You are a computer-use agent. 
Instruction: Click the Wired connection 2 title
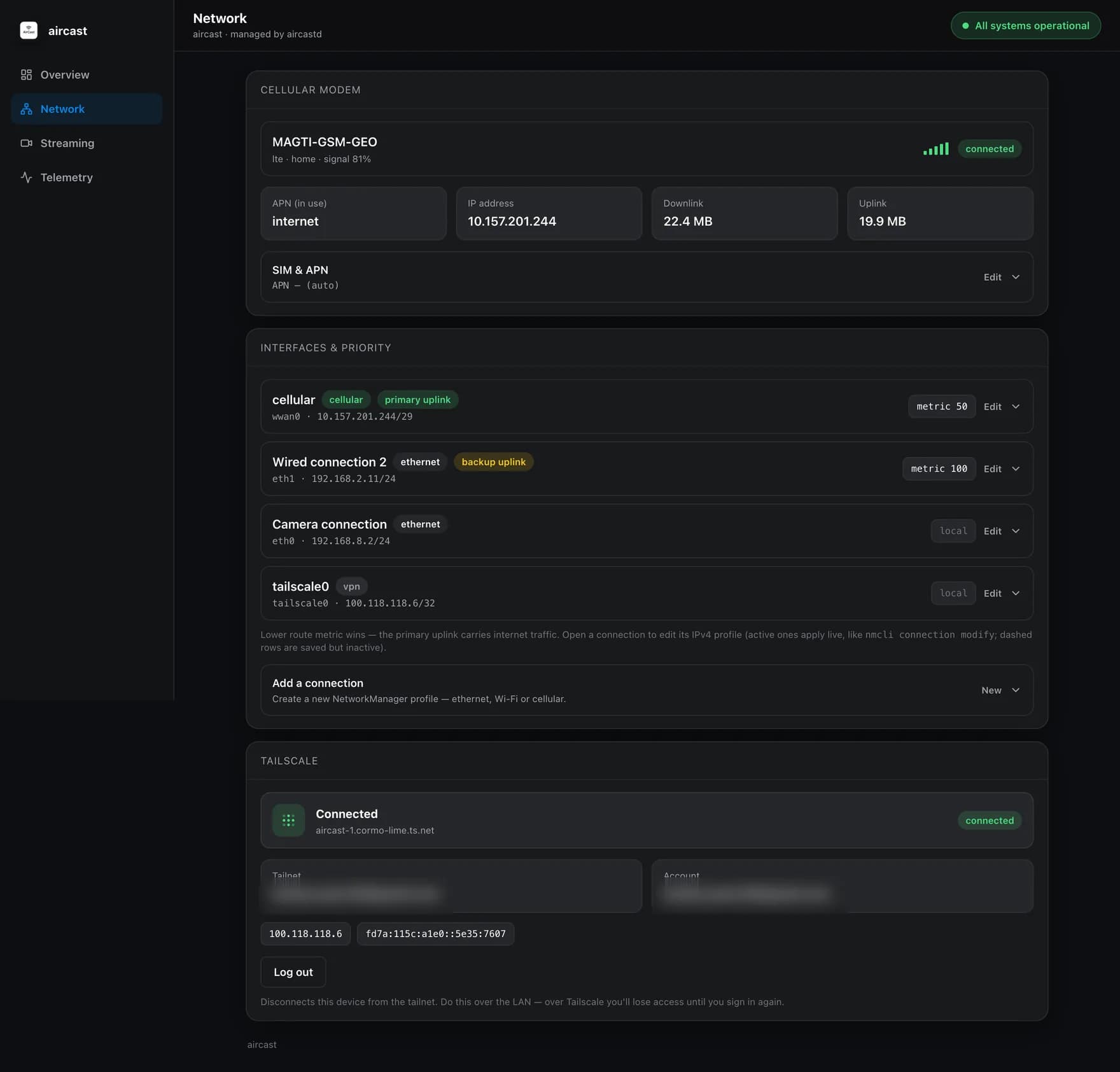329,462
